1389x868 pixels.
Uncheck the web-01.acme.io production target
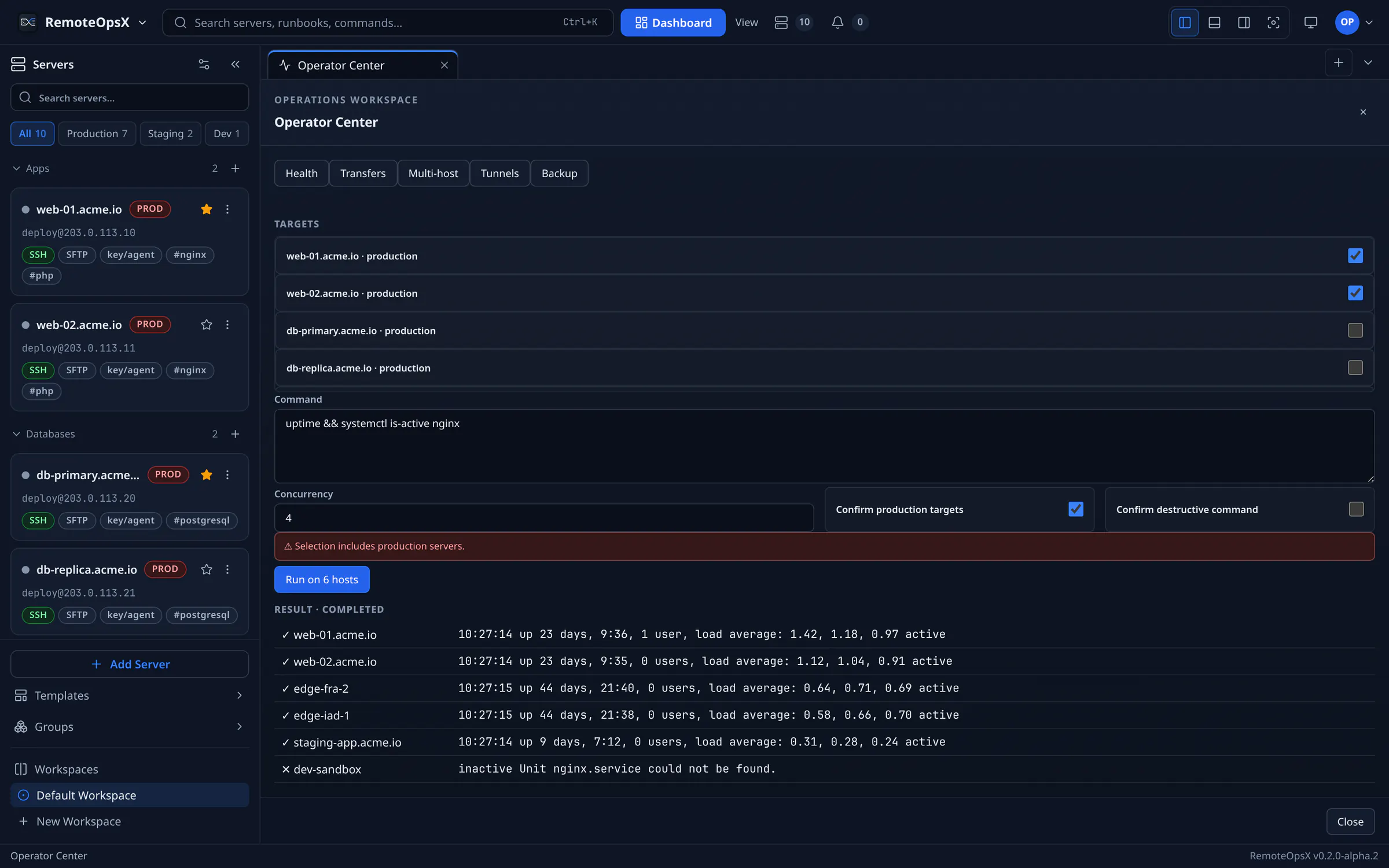(1355, 256)
